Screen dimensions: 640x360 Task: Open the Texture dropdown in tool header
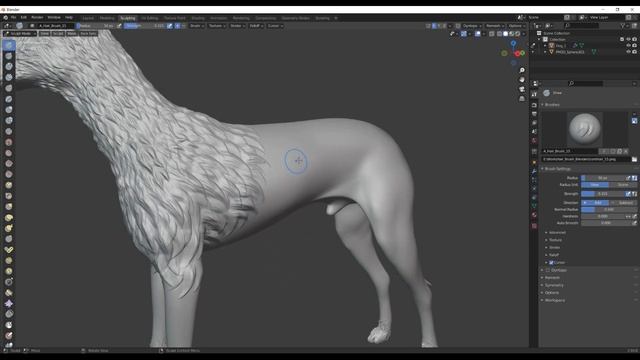[216, 26]
